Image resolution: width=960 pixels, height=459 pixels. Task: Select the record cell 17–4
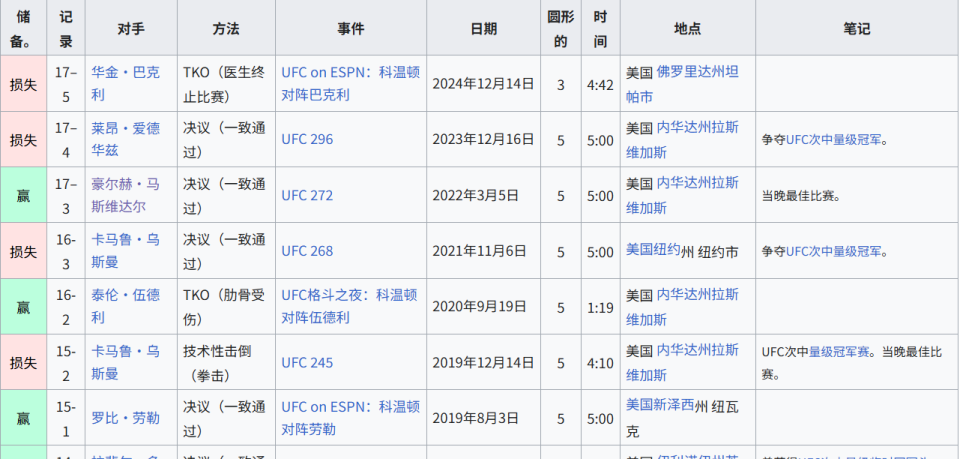[x=66, y=140]
